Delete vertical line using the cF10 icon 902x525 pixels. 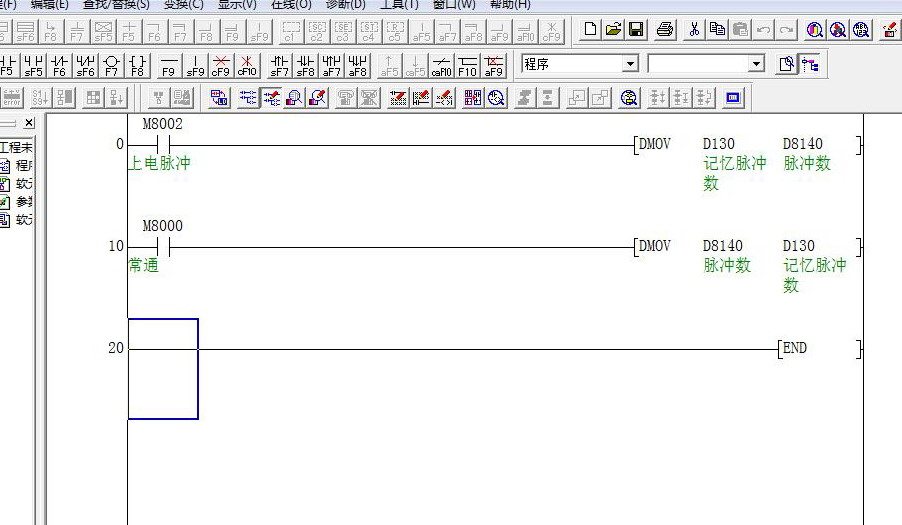point(247,66)
